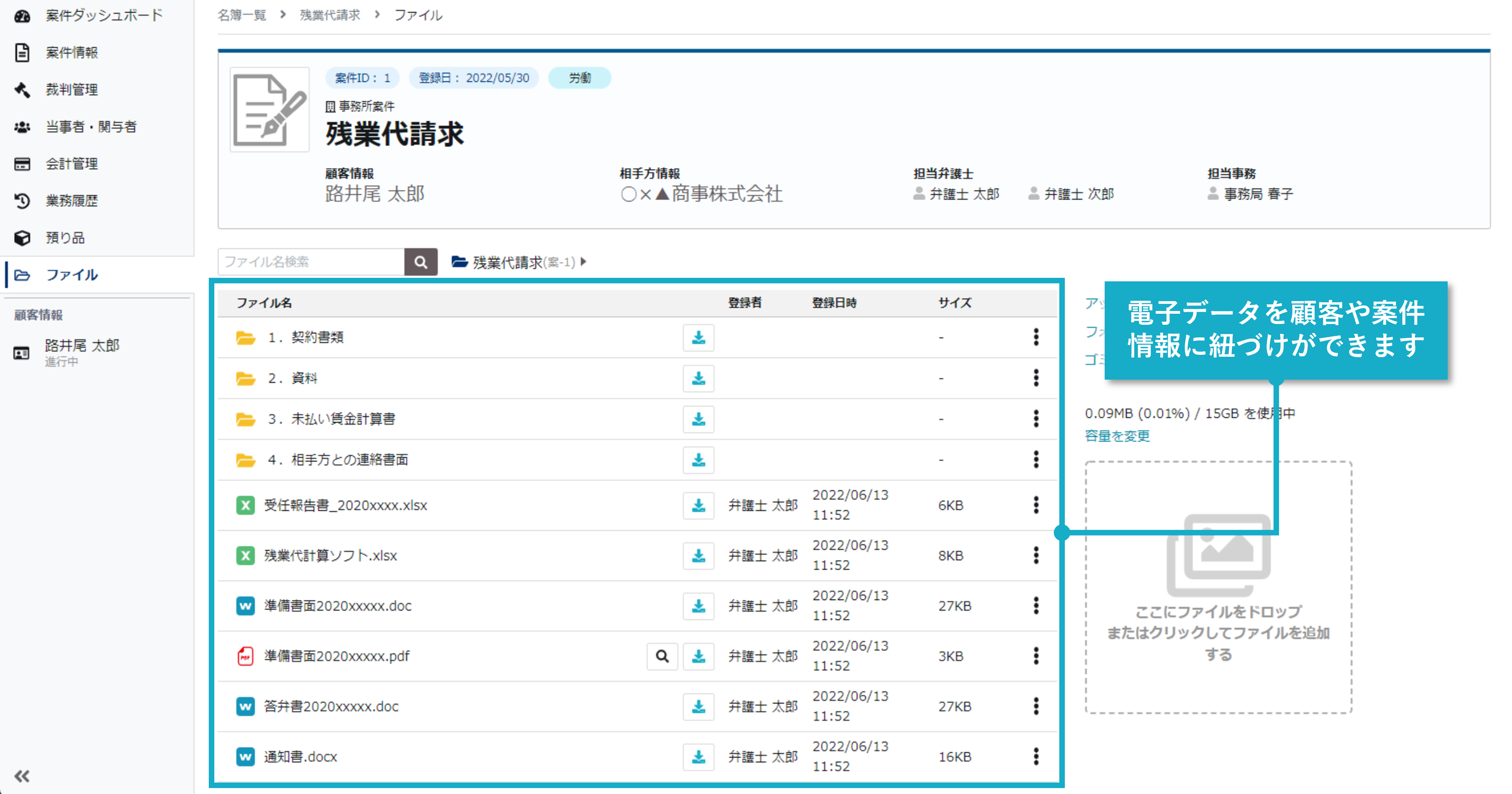Click the ファイル folder icon in sidebar
Screen dimensions: 1512x794
tap(22, 275)
